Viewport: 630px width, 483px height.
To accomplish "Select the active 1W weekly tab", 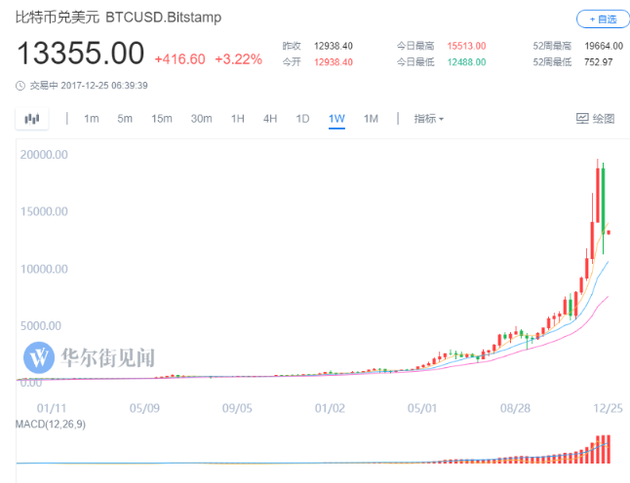I will point(337,119).
